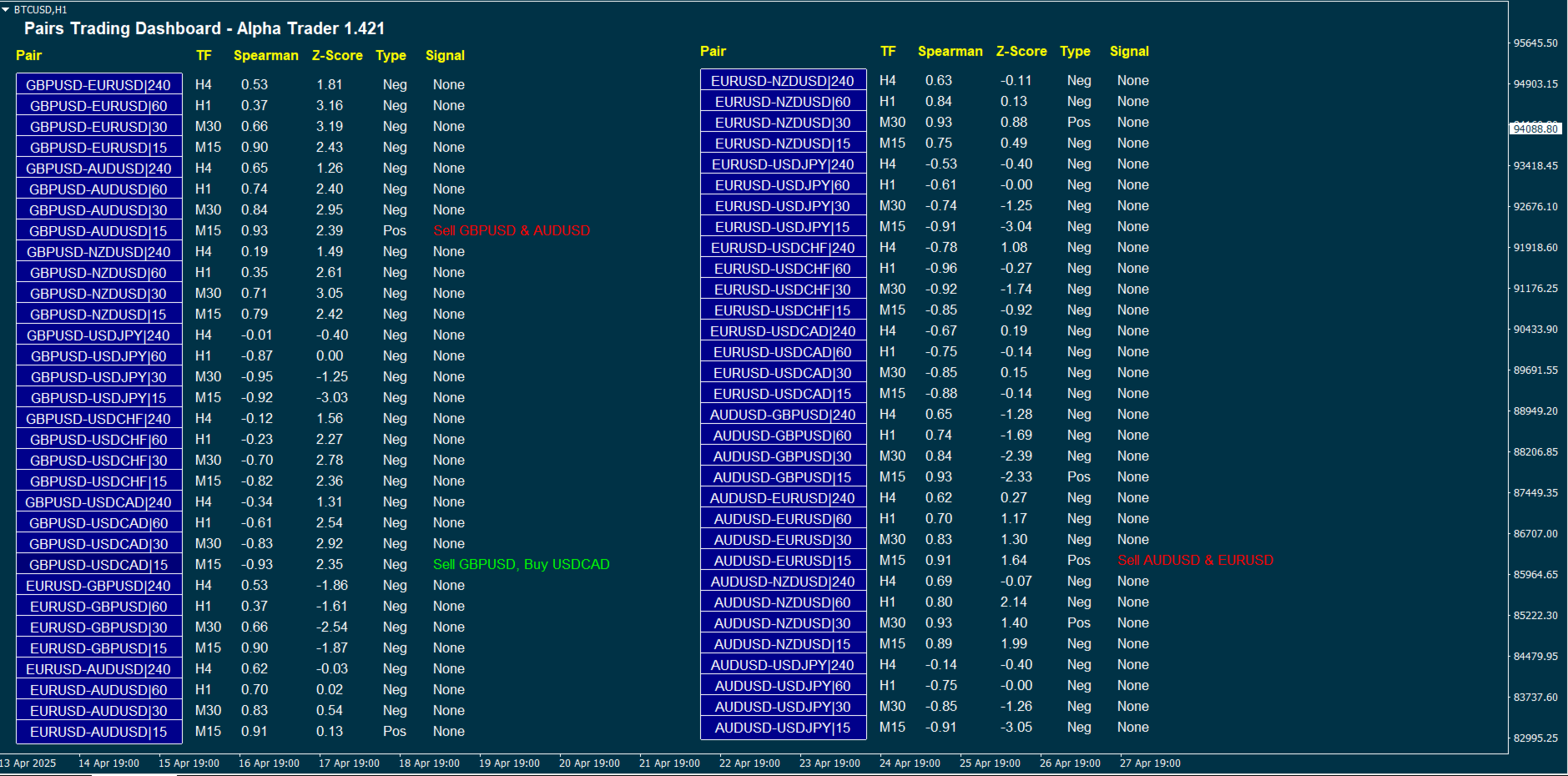Click Spearman value -0.96 for EURUSD-USDCHF|60

(941, 268)
